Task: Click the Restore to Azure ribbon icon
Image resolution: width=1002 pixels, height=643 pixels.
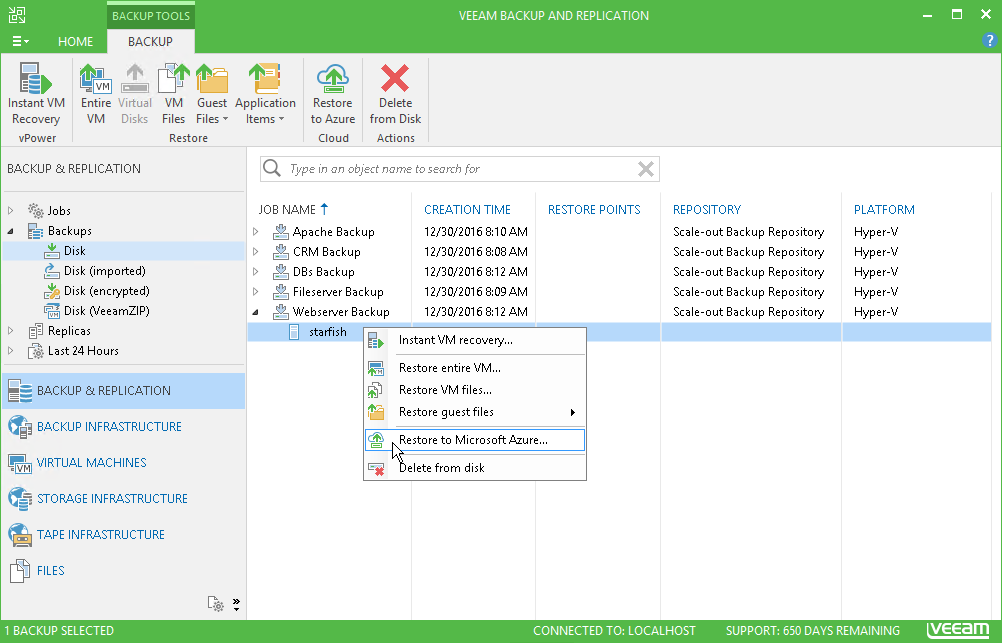Action: click(x=333, y=94)
